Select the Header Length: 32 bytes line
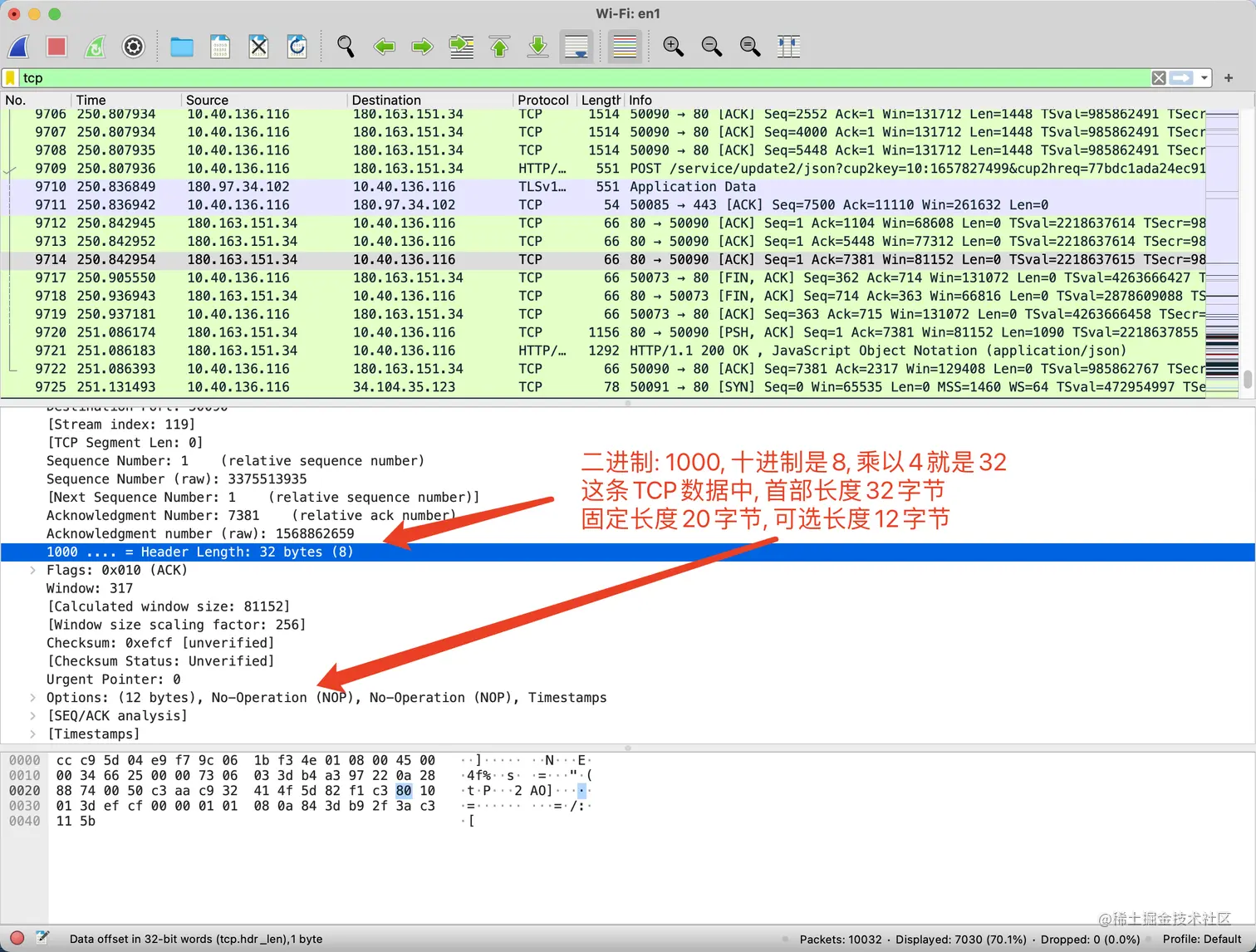The image size is (1256, 952). pos(627,552)
